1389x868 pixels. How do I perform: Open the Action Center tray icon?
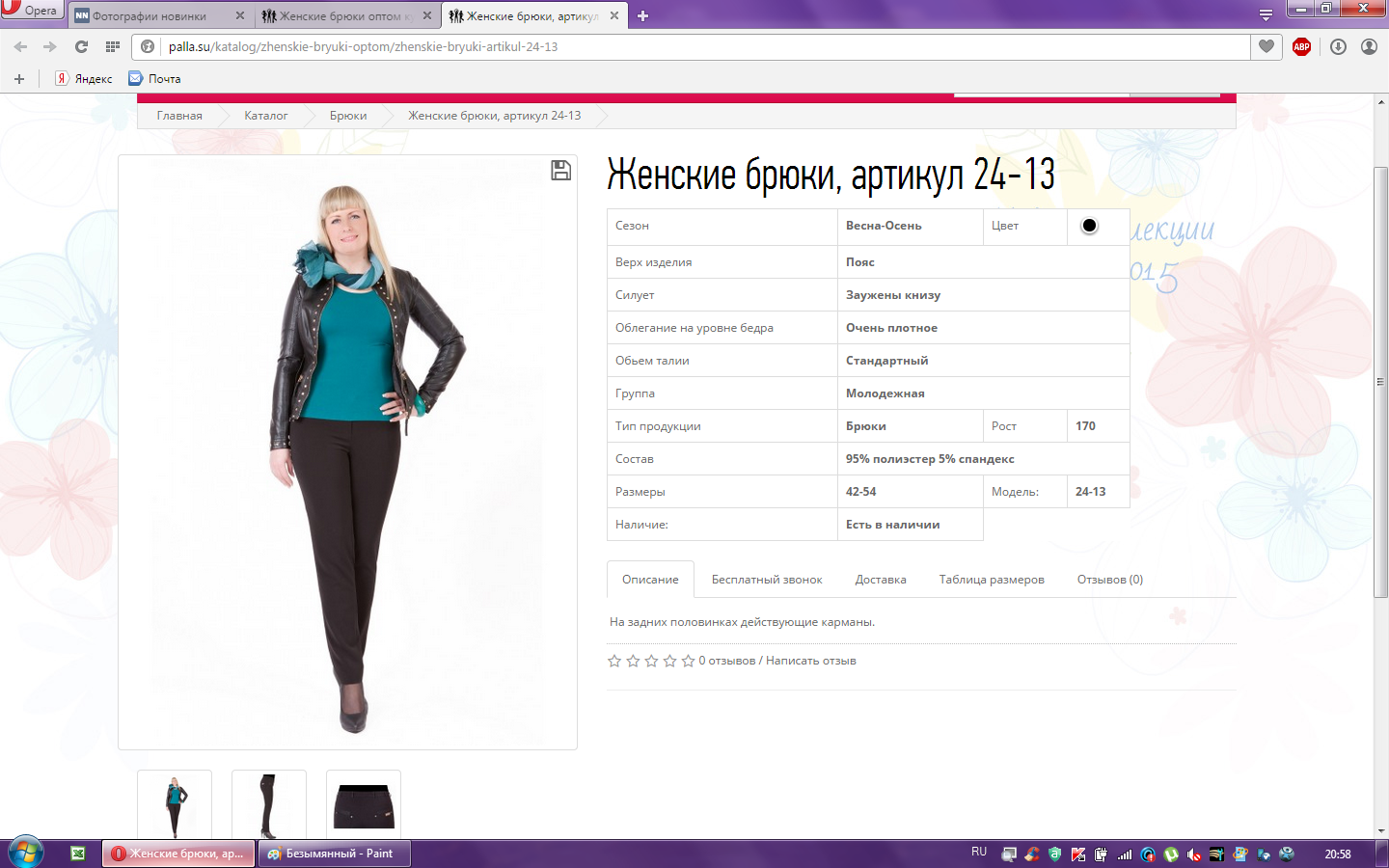pos(1009,854)
